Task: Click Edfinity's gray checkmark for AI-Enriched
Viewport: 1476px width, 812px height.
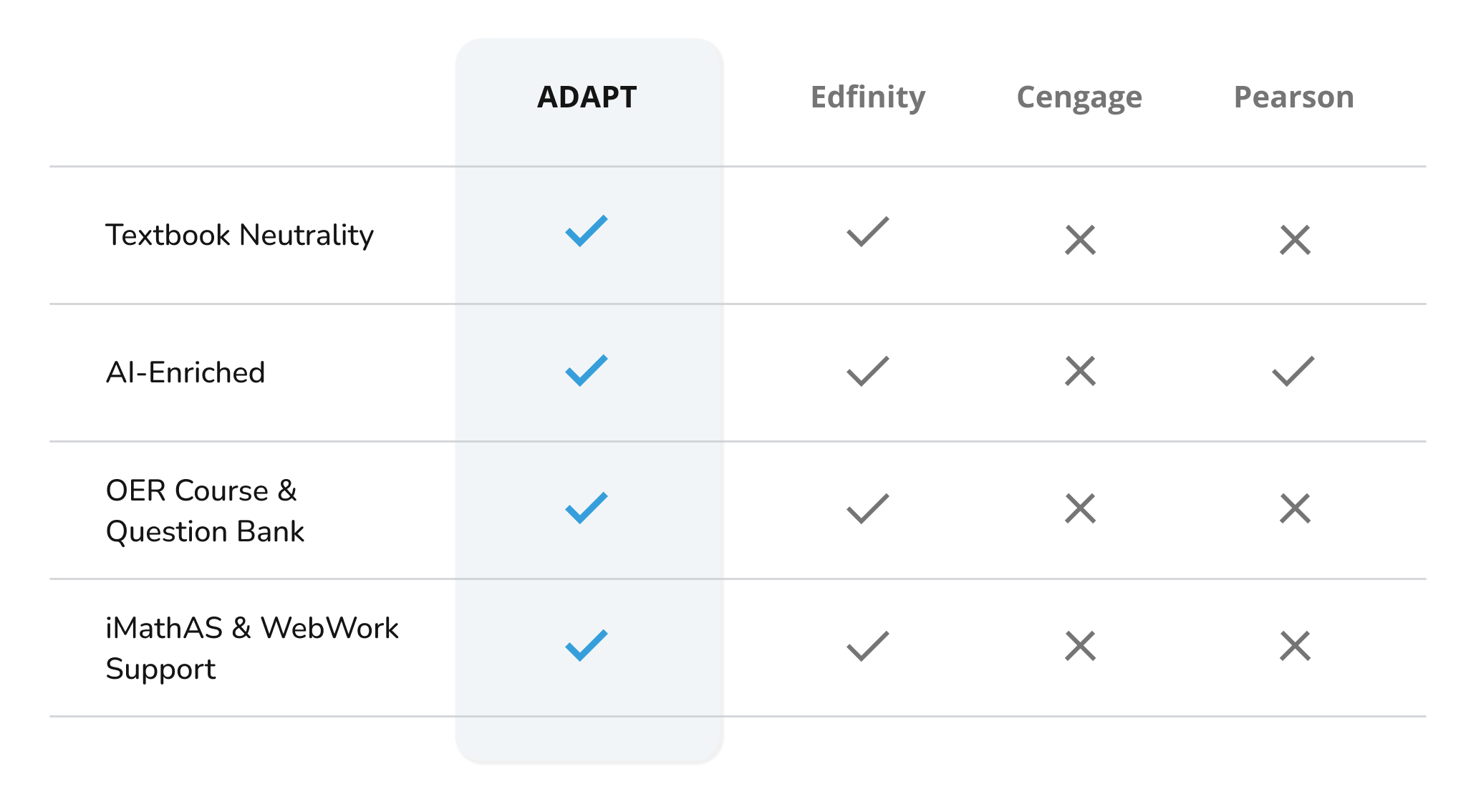Action: (x=868, y=371)
